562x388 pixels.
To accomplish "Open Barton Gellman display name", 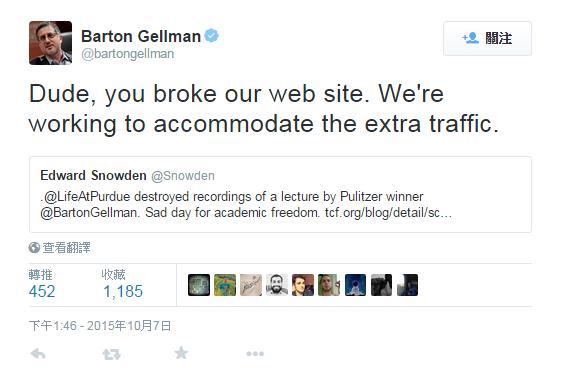I will tap(141, 36).
